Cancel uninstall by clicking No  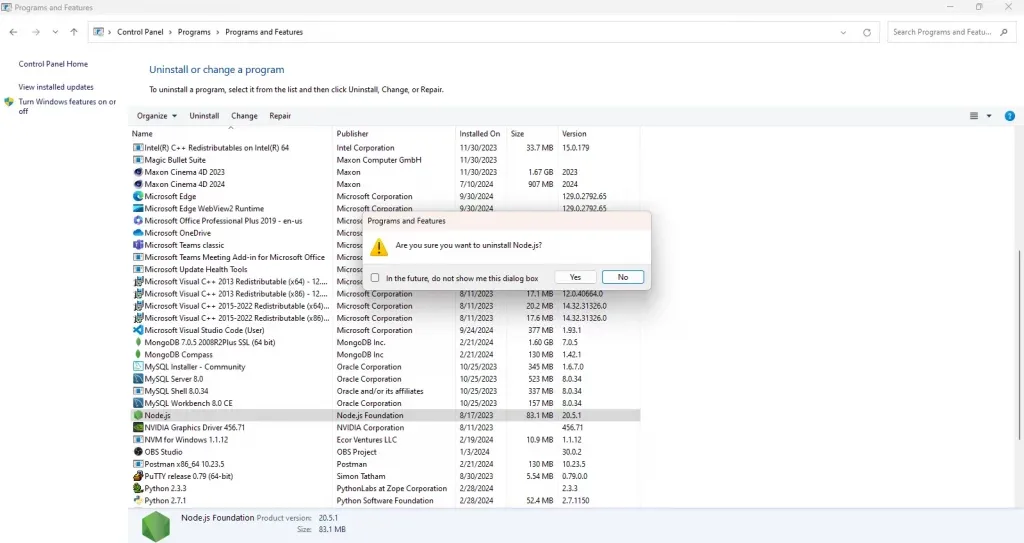click(x=623, y=278)
